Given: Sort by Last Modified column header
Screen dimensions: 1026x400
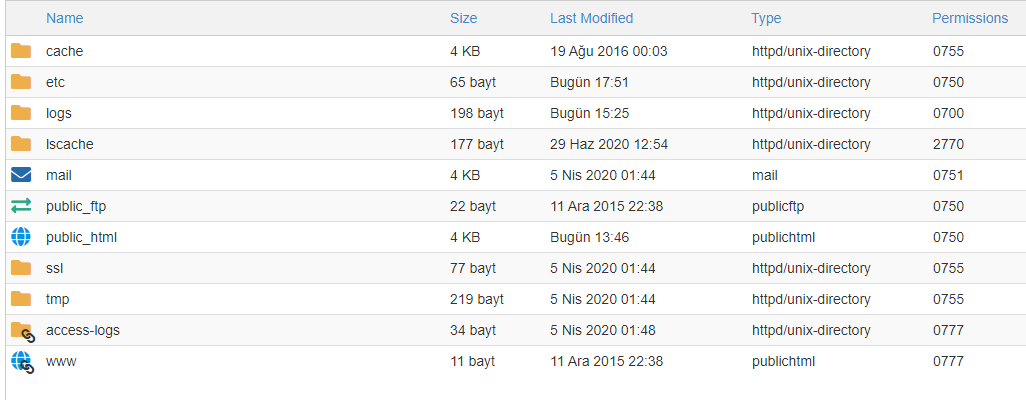Looking at the screenshot, I should tap(592, 18).
